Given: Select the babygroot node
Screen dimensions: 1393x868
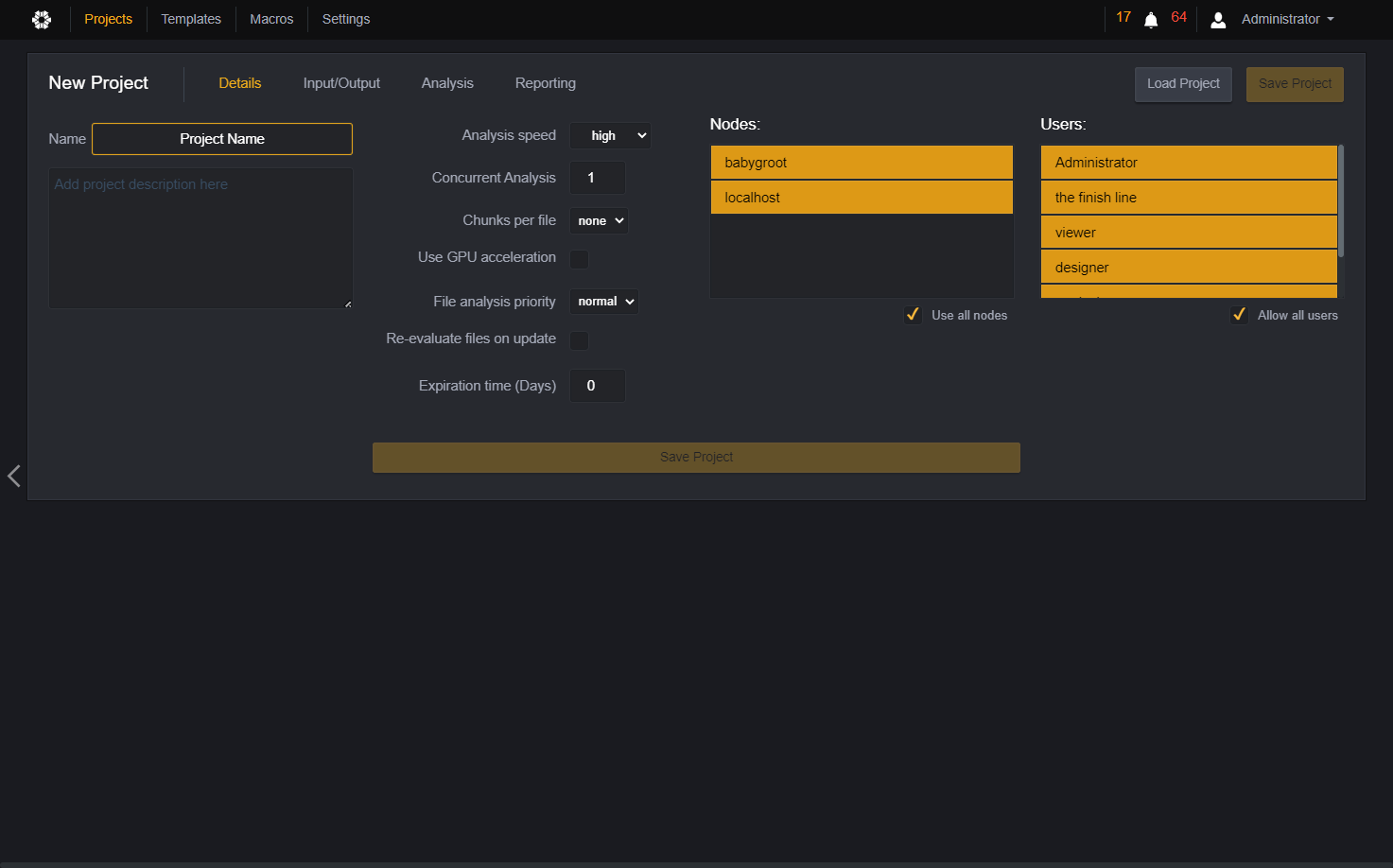Looking at the screenshot, I should pyautogui.click(x=862, y=163).
